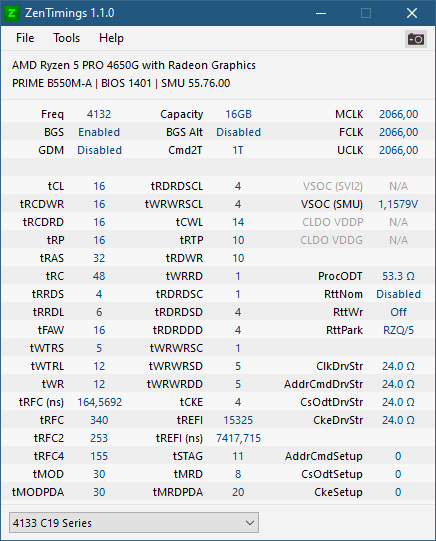This screenshot has width=436, height=541.
Task: Click the ProcODT 53.3 Ω value
Action: 398,276
